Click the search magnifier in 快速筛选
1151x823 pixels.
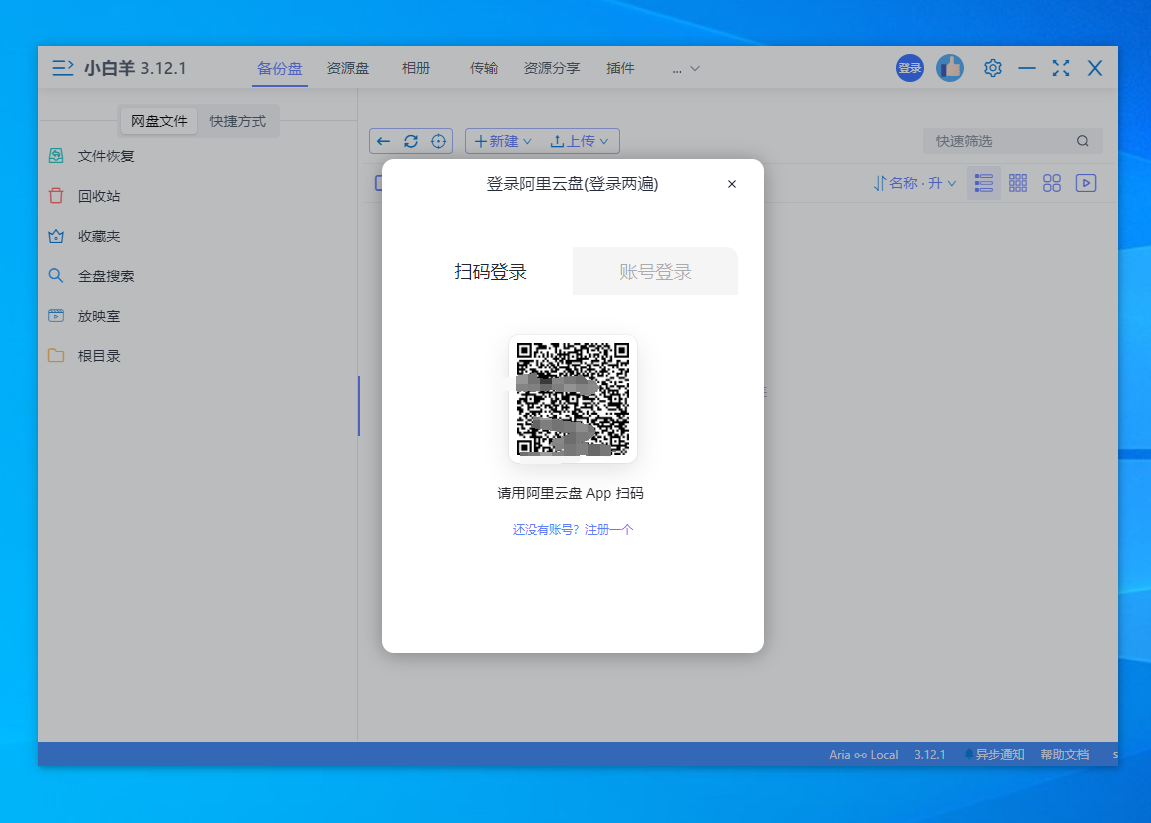pos(1083,141)
